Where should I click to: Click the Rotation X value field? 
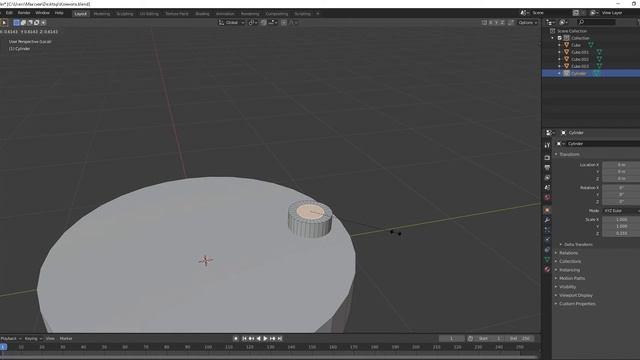621,188
